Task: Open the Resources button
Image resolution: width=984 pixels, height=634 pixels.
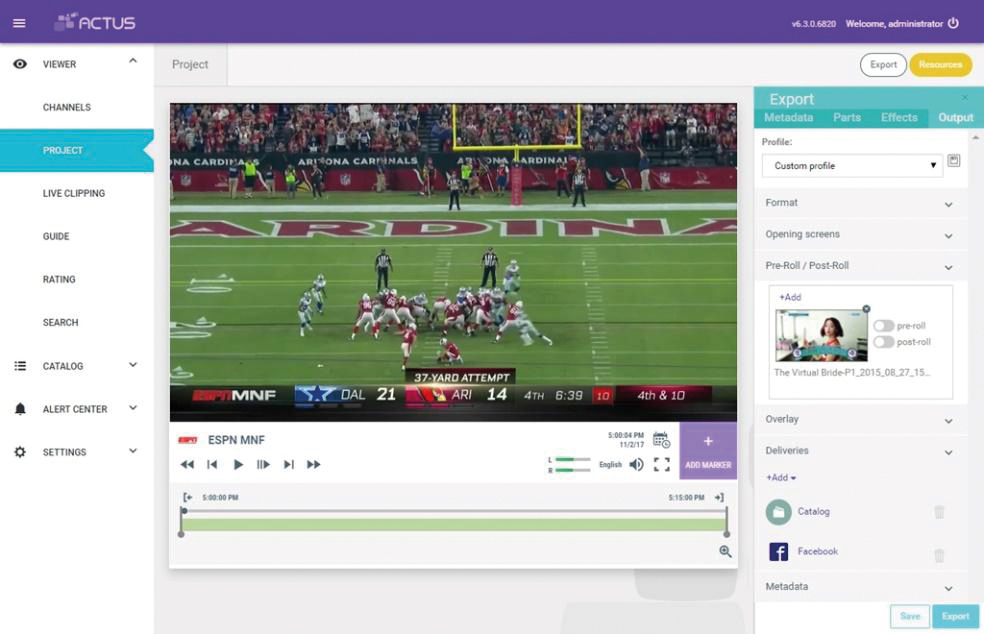Action: (x=940, y=65)
